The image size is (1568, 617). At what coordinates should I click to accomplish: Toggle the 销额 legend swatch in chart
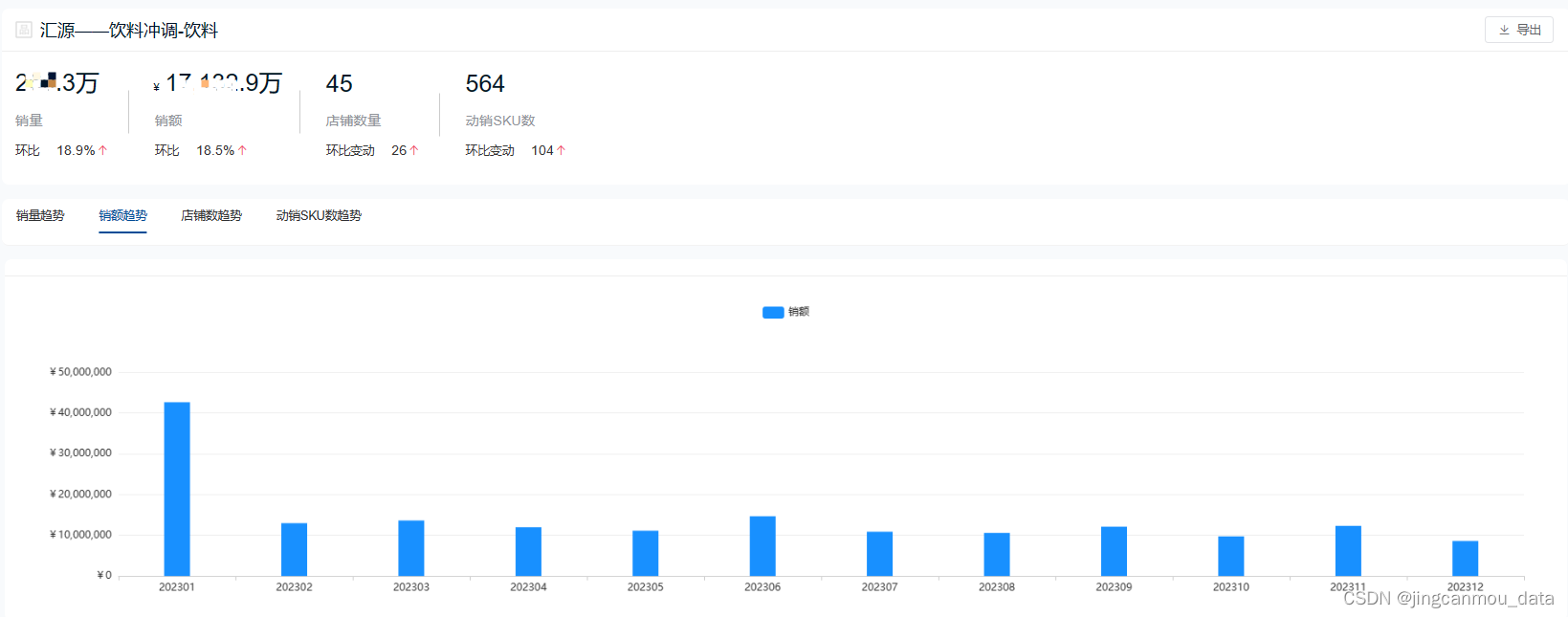click(773, 312)
